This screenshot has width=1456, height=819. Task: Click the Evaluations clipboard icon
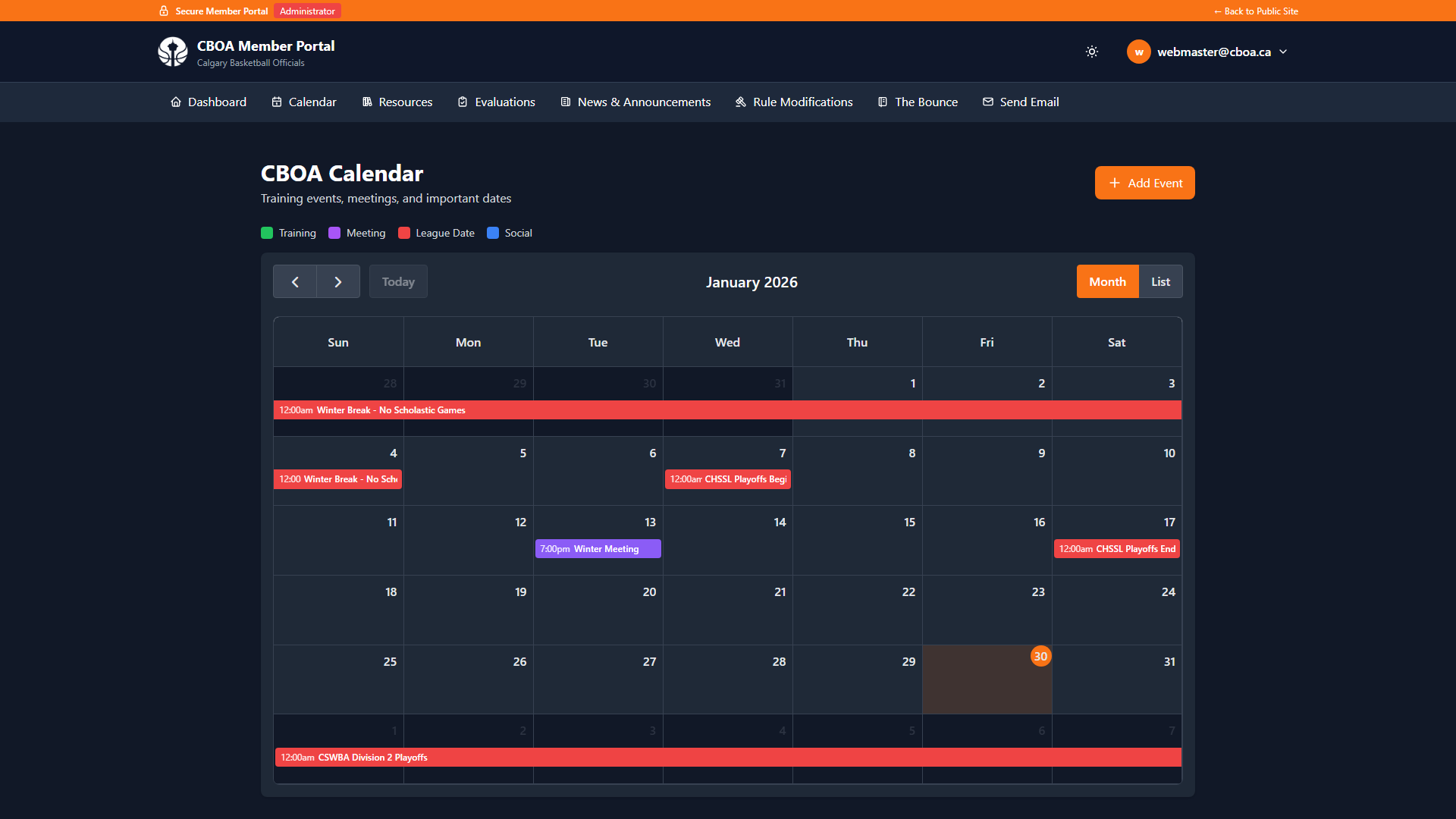463,102
